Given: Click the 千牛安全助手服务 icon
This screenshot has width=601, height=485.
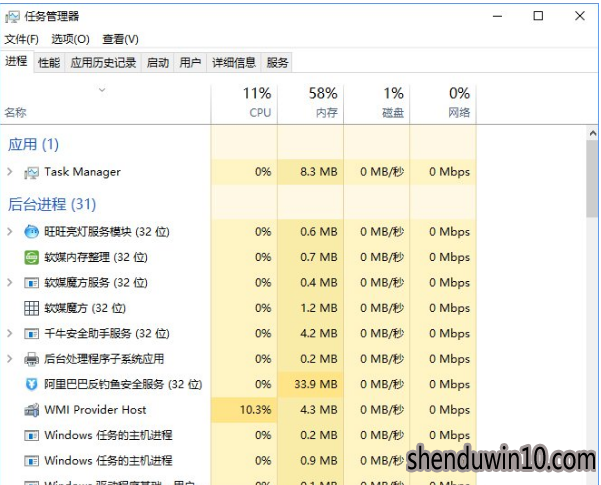Looking at the screenshot, I should pyautogui.click(x=31, y=334).
